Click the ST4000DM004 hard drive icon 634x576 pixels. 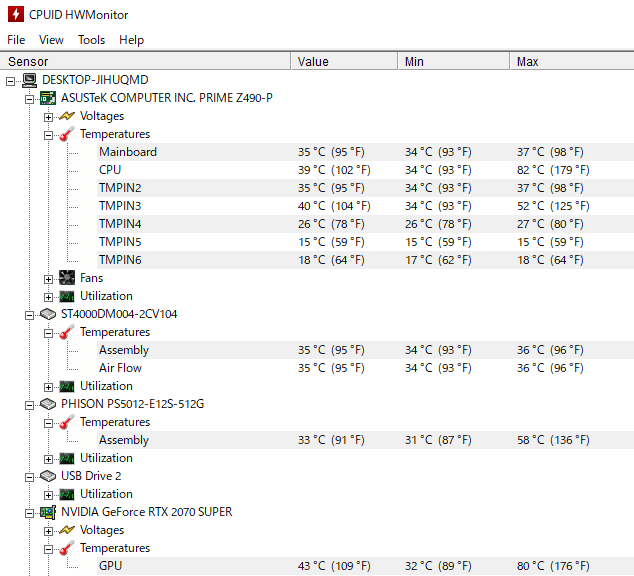(x=48, y=314)
